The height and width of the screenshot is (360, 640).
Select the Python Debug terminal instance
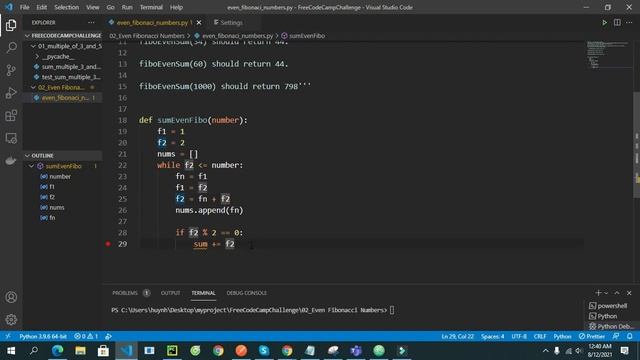click(611, 326)
